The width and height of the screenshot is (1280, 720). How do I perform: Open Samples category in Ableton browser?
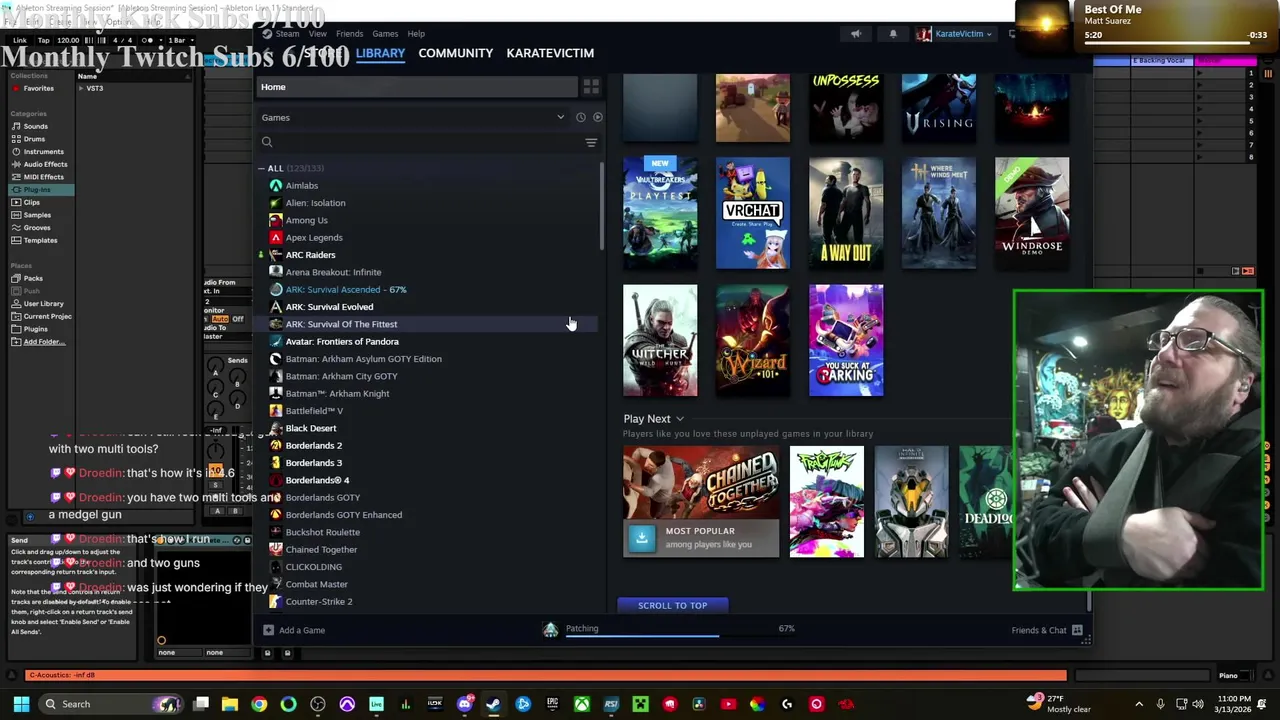coord(37,215)
